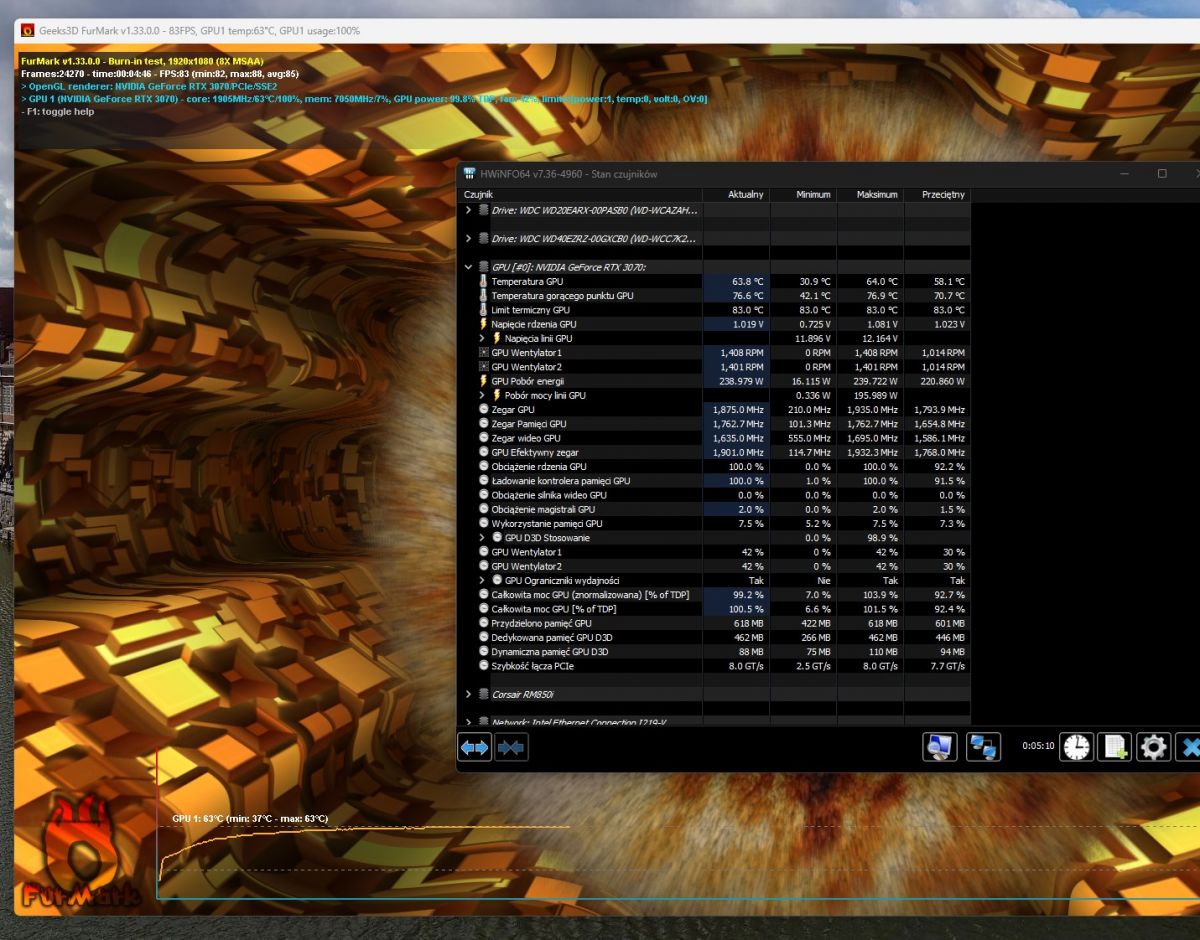Select Obciążenie silnika wideo GPU row
The image size is (1200, 940).
click(x=715, y=495)
